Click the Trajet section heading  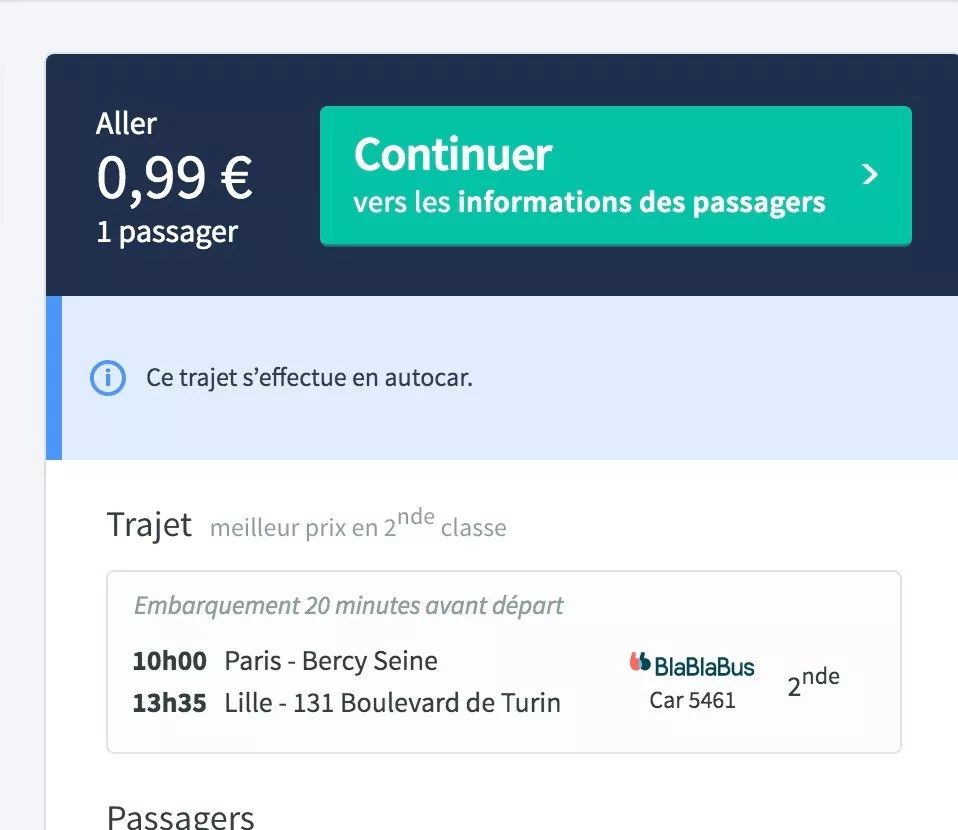click(x=149, y=524)
